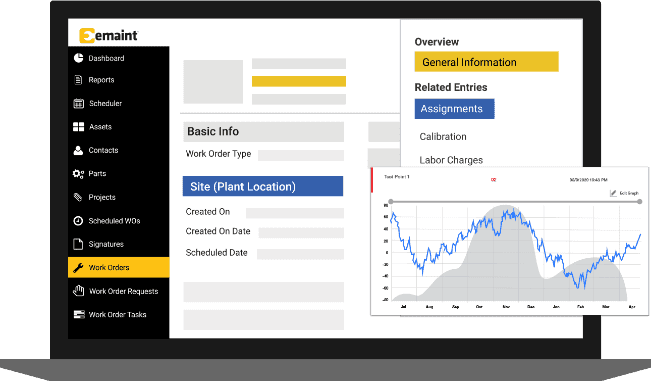This screenshot has width=651, height=381.
Task: Click the Created On Date field
Action: point(301,232)
